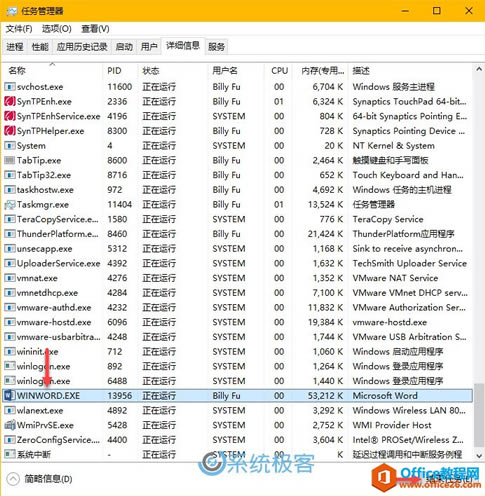Image resolution: width=485 pixels, height=496 pixels.
Task: Switch to the 应用历史记录 tab
Action: tap(82, 47)
